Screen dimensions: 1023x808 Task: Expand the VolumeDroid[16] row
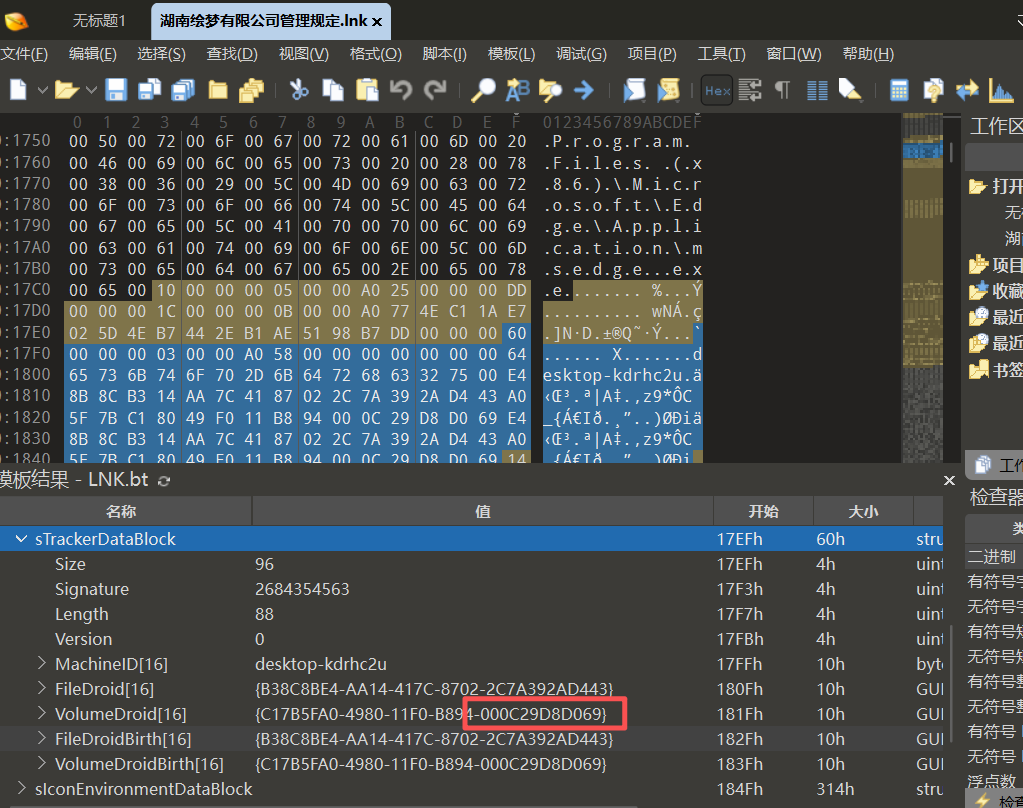point(42,713)
